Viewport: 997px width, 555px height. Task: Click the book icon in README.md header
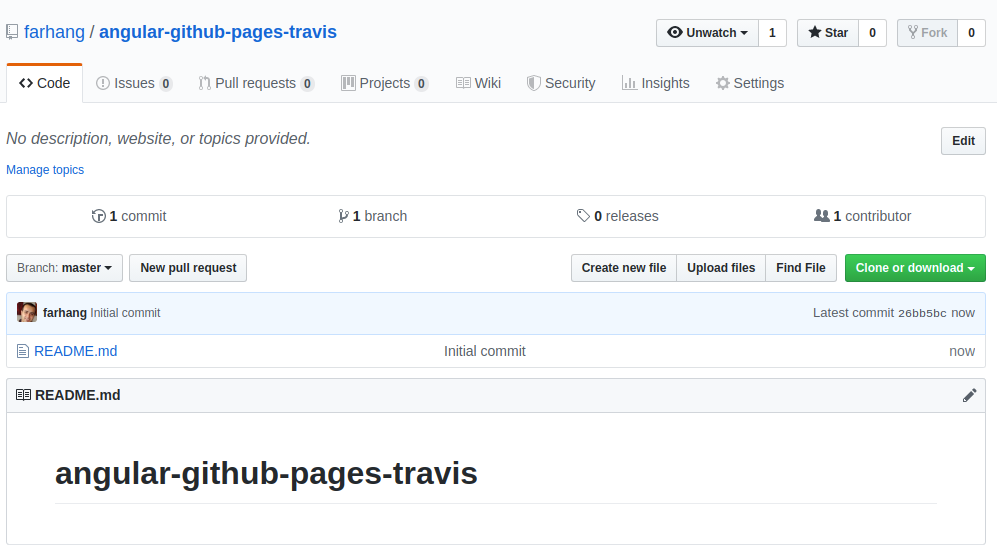coord(23,395)
